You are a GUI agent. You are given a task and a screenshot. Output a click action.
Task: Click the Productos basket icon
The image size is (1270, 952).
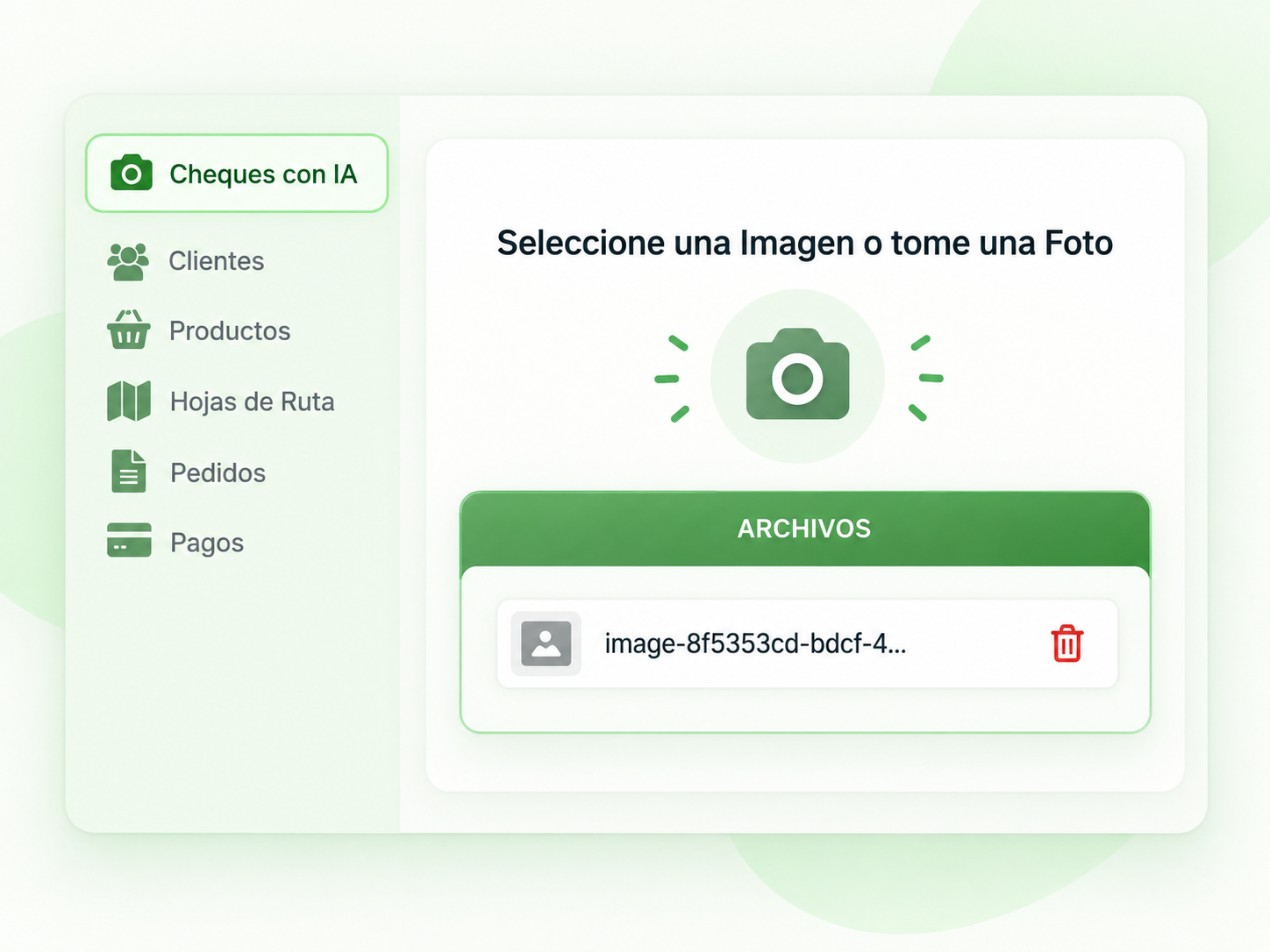point(129,330)
